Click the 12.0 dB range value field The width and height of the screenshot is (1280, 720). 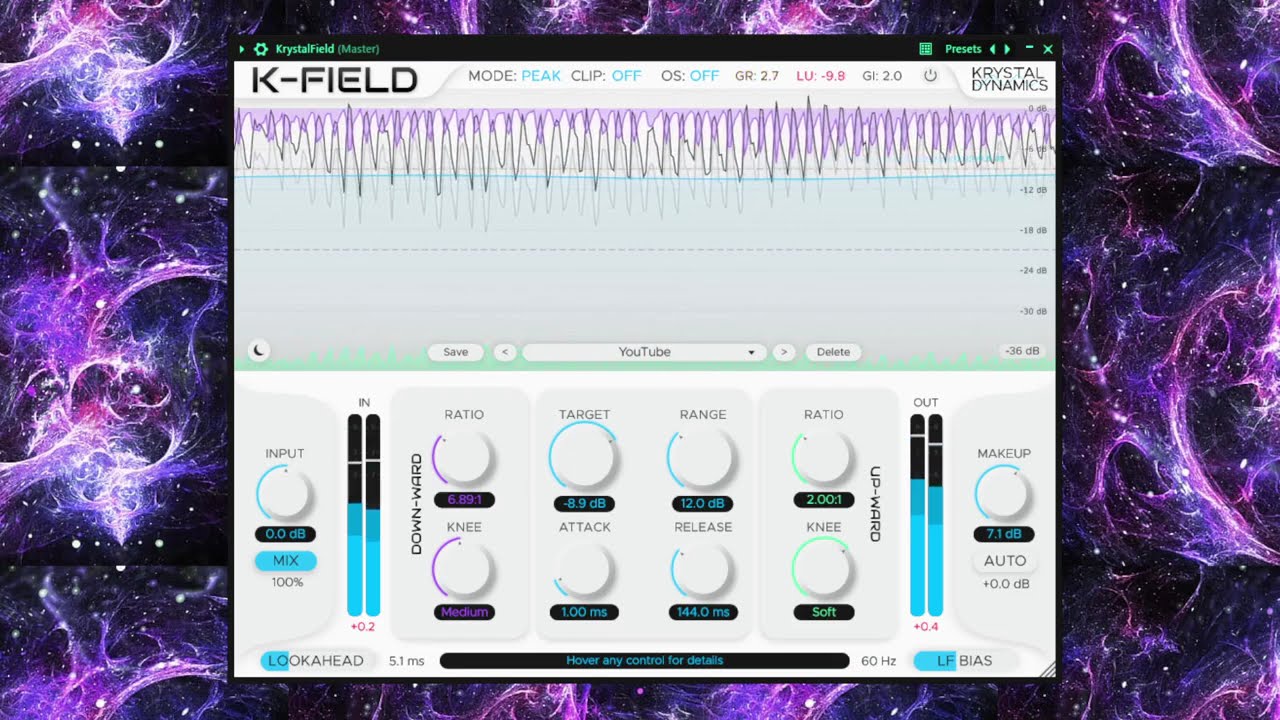click(704, 504)
